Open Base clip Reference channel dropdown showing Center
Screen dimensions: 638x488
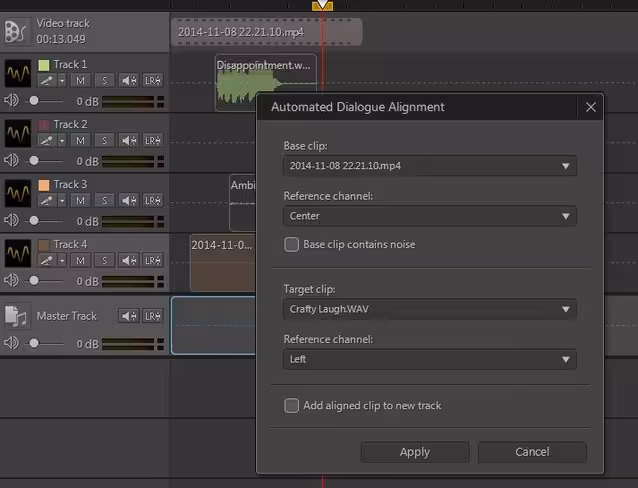[x=430, y=216]
